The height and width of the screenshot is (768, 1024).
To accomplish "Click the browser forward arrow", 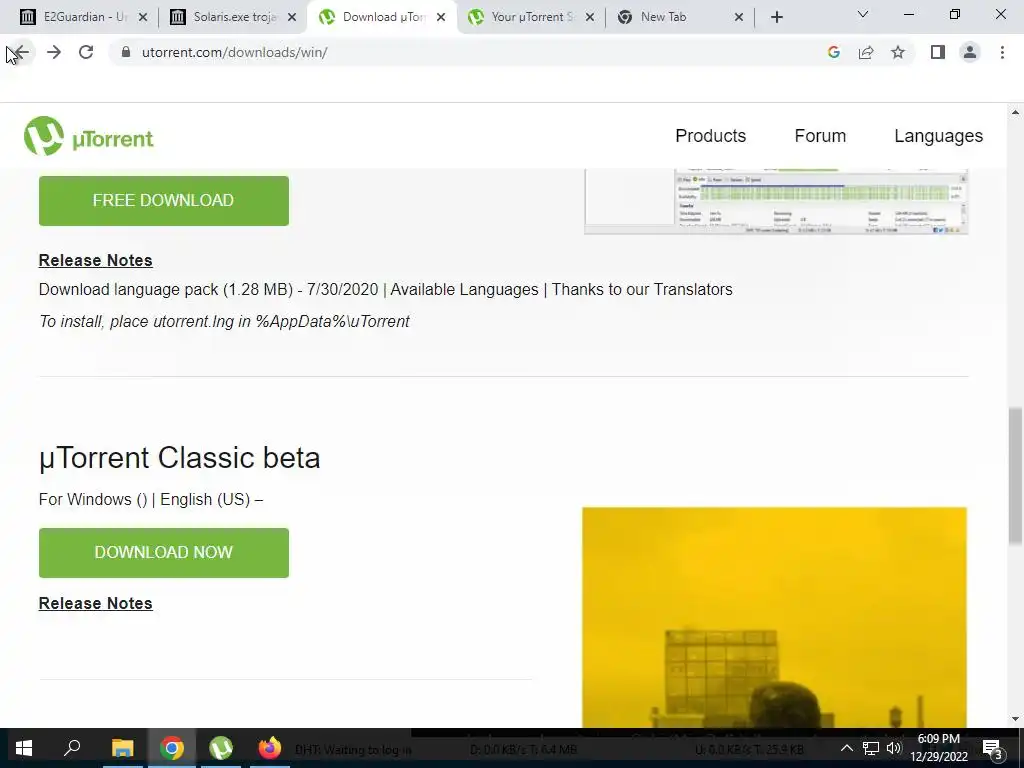I will (x=54, y=52).
